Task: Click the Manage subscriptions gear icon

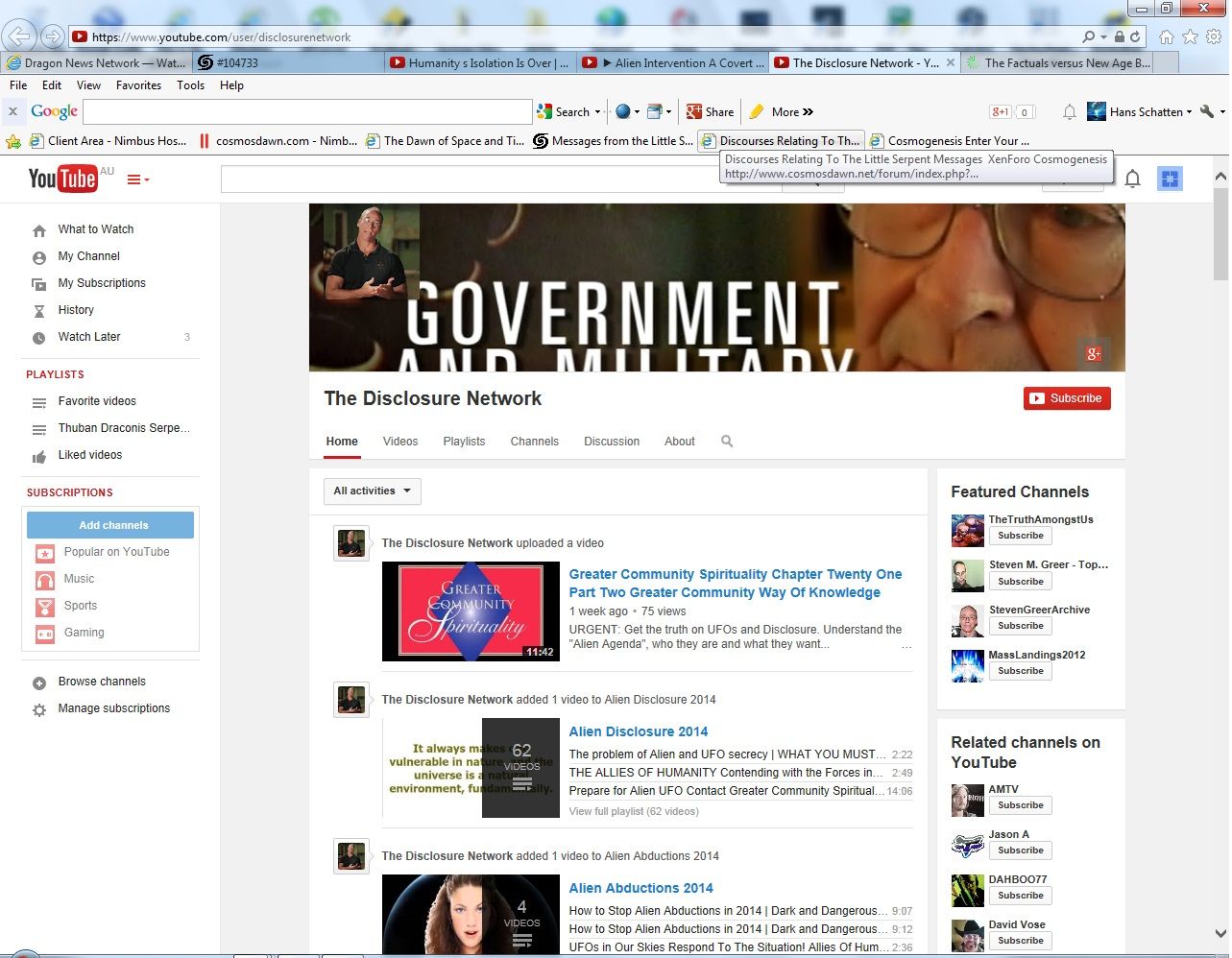Action: click(39, 709)
